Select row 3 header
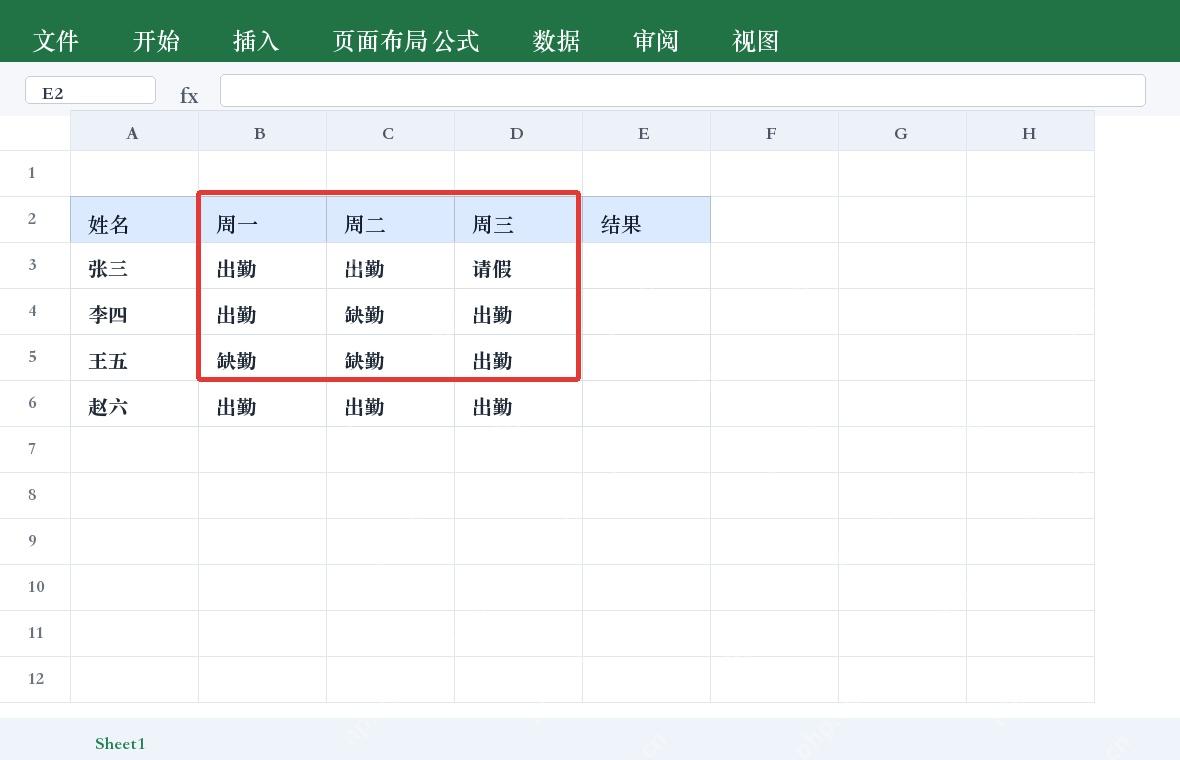 pyautogui.click(x=35, y=265)
